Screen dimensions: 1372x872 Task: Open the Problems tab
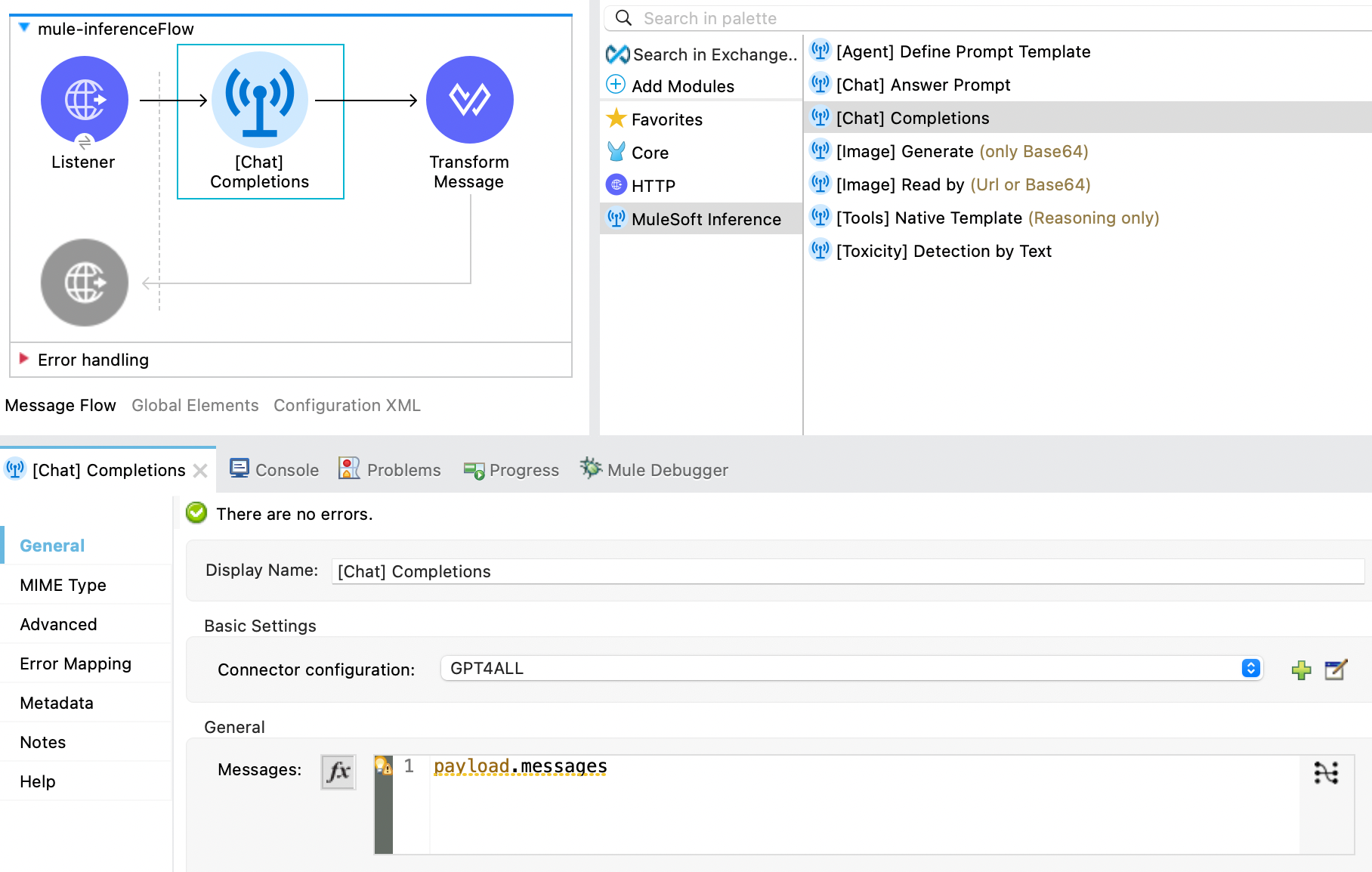pyautogui.click(x=390, y=470)
